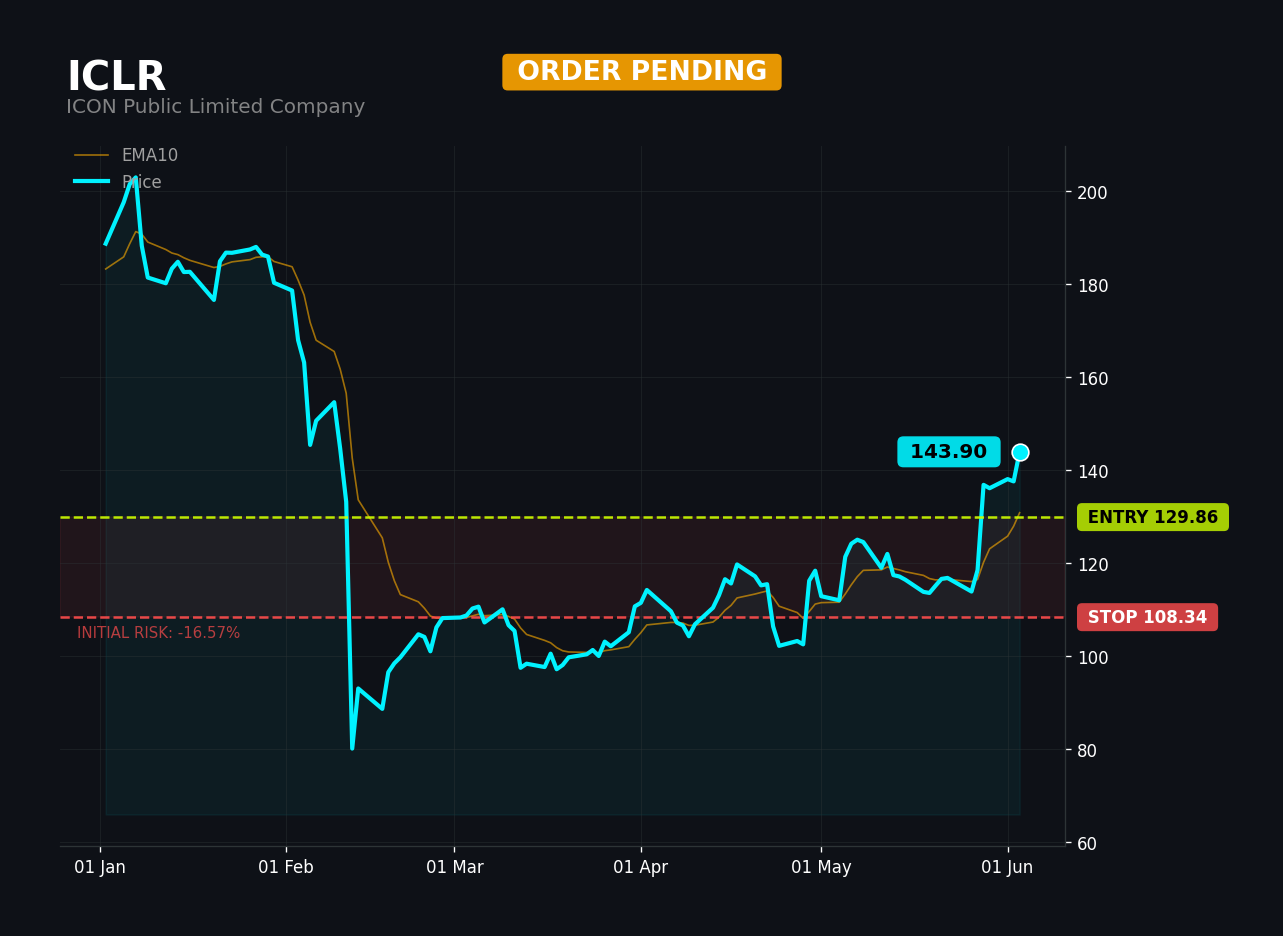Screen dimensions: 1283x936
Task: Click the ICLR ticker title
Action: pos(116,78)
